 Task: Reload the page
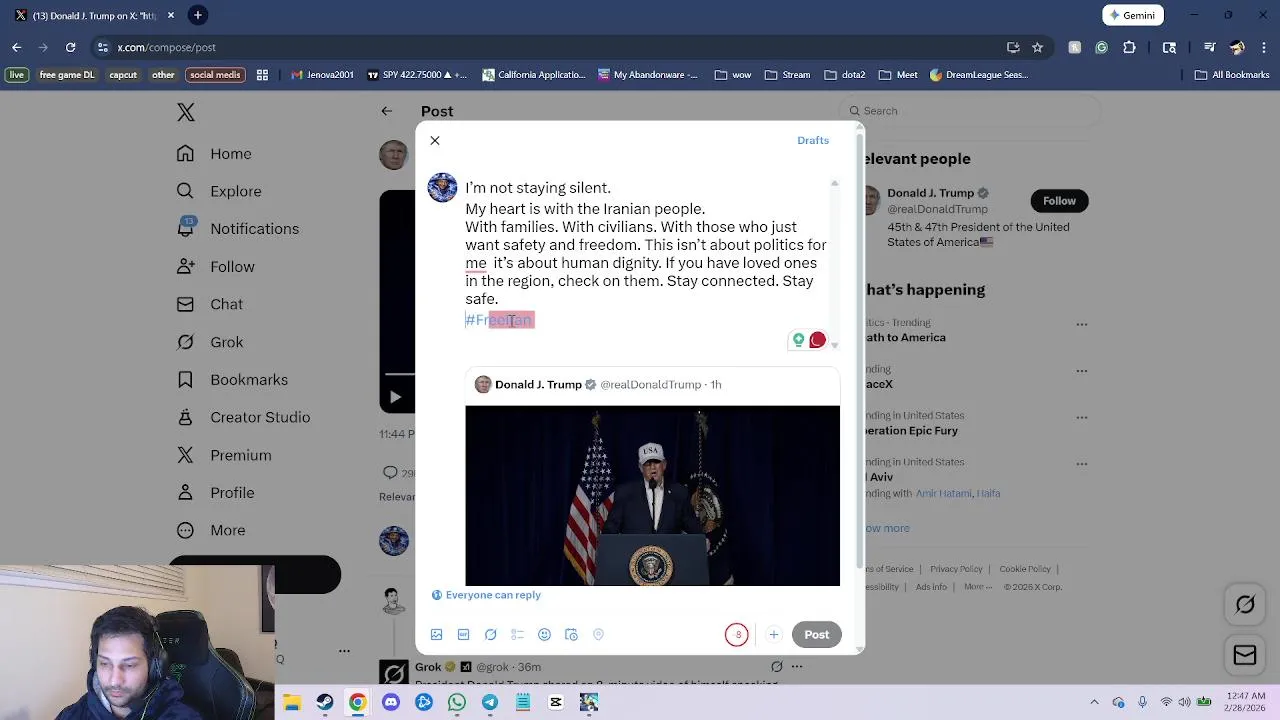coord(70,47)
